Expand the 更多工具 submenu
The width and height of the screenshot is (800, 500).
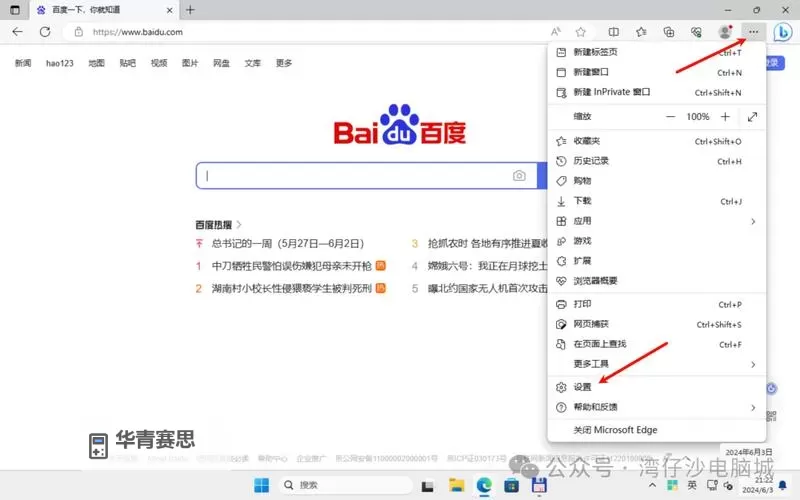point(656,364)
